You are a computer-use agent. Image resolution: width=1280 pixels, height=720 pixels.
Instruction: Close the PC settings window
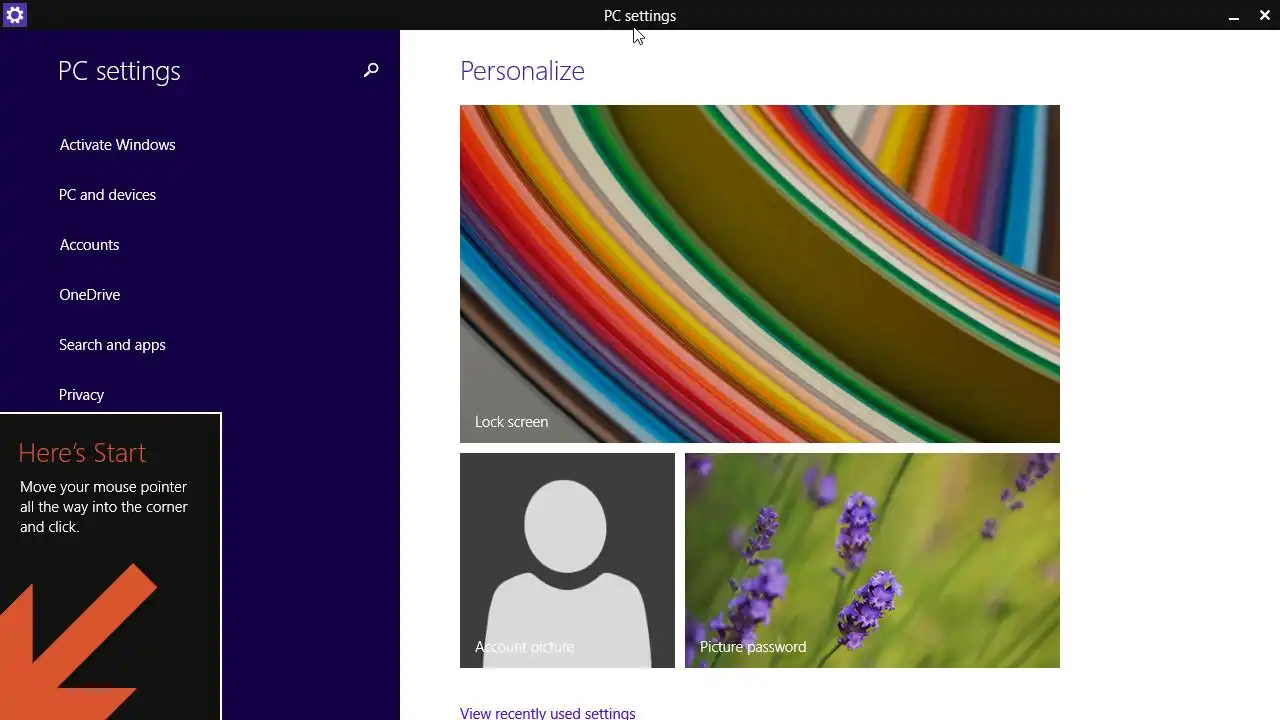1265,15
